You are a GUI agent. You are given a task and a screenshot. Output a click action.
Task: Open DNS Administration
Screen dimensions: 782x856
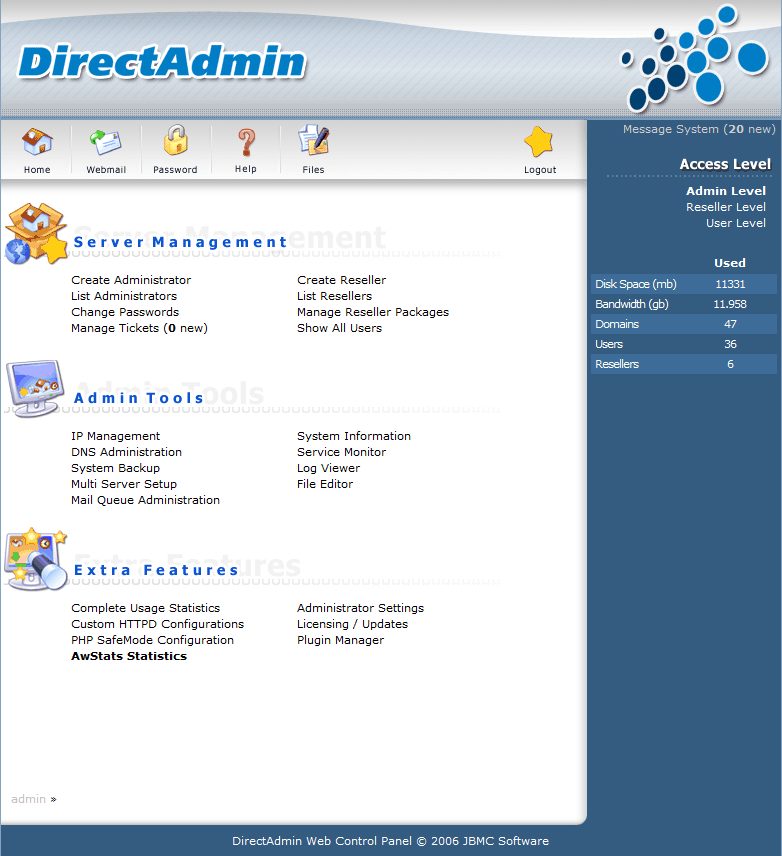click(x=126, y=452)
